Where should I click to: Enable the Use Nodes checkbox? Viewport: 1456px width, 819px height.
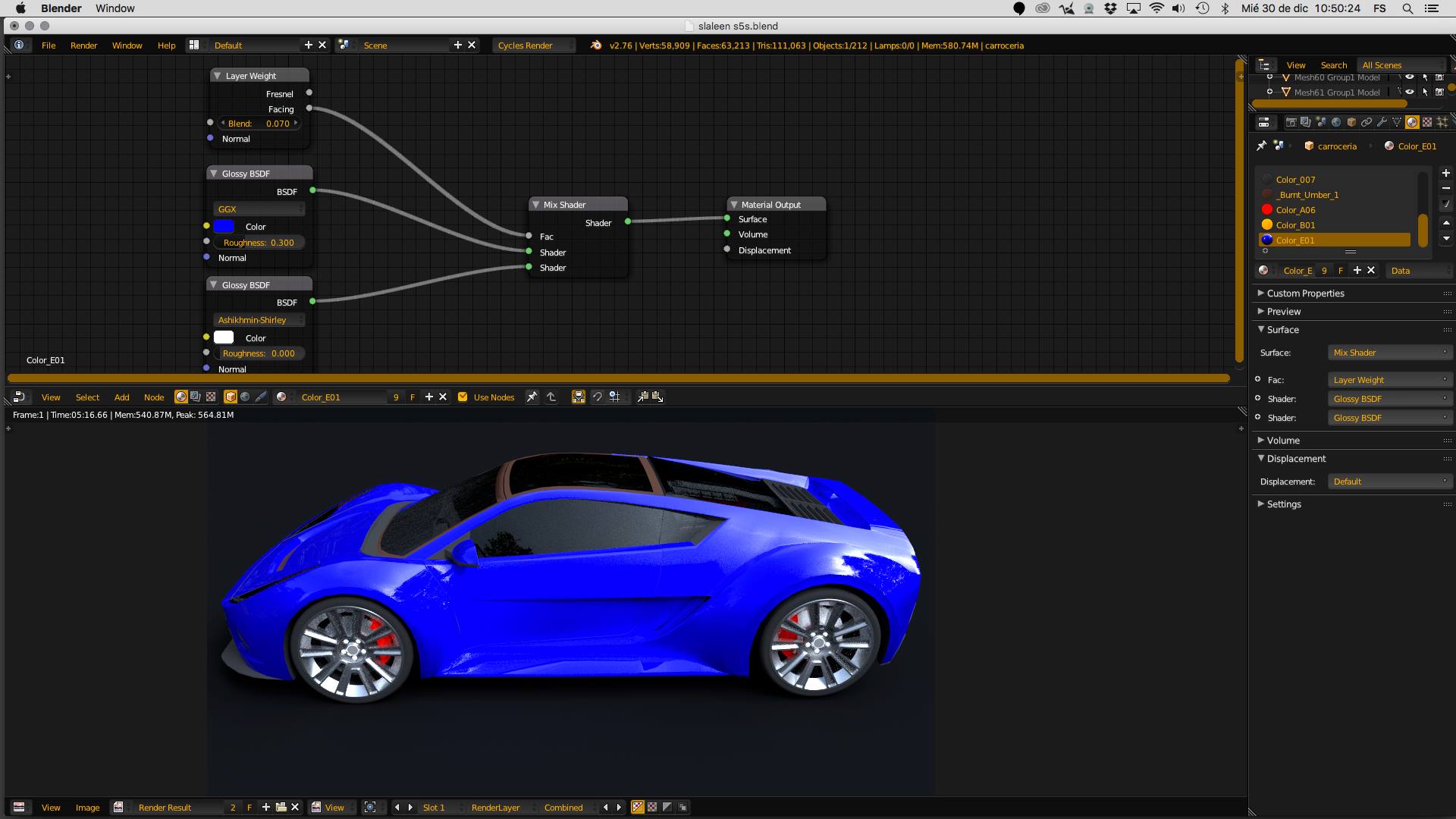pos(463,397)
